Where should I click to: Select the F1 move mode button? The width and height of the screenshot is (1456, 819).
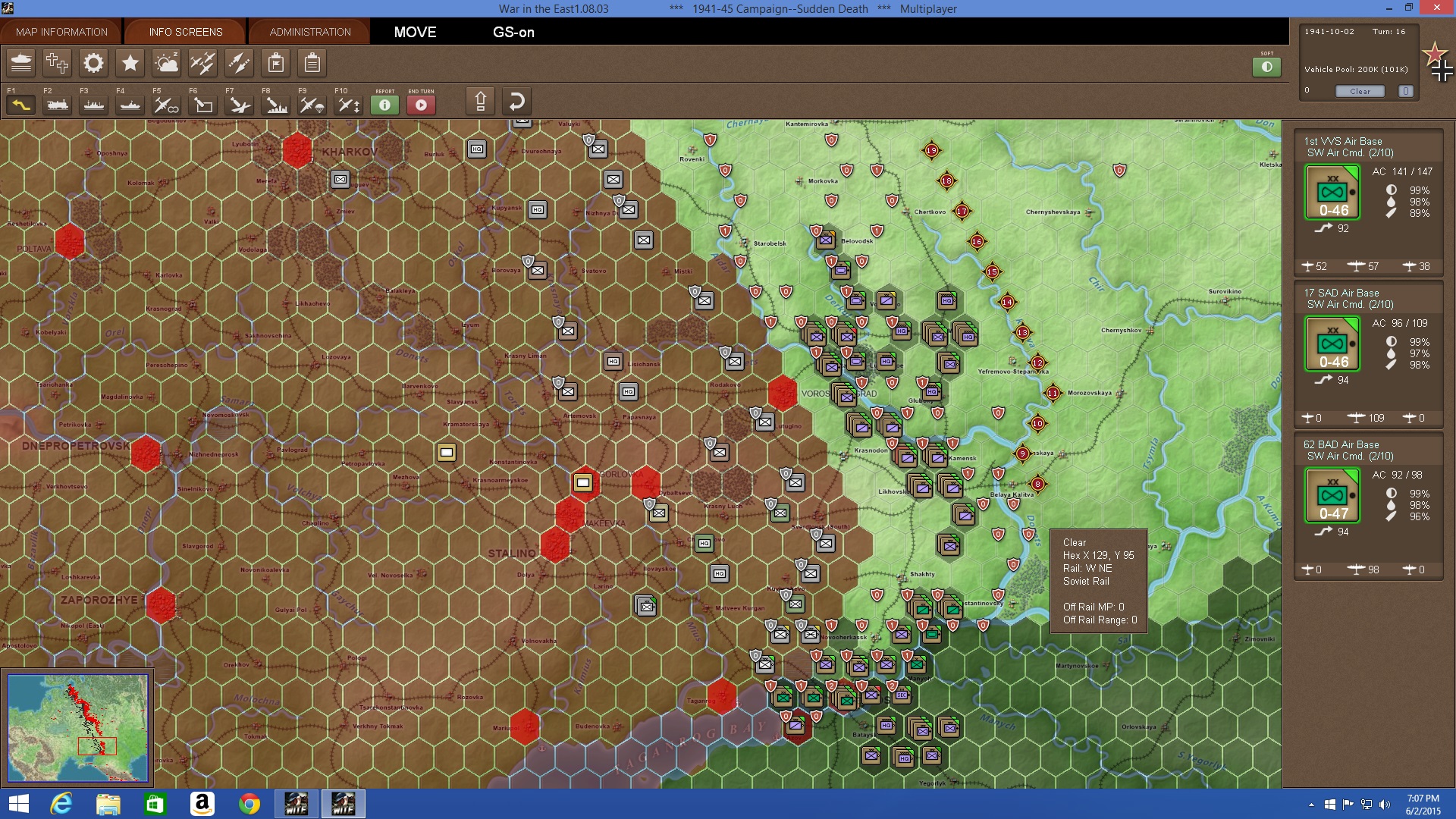coord(20,105)
